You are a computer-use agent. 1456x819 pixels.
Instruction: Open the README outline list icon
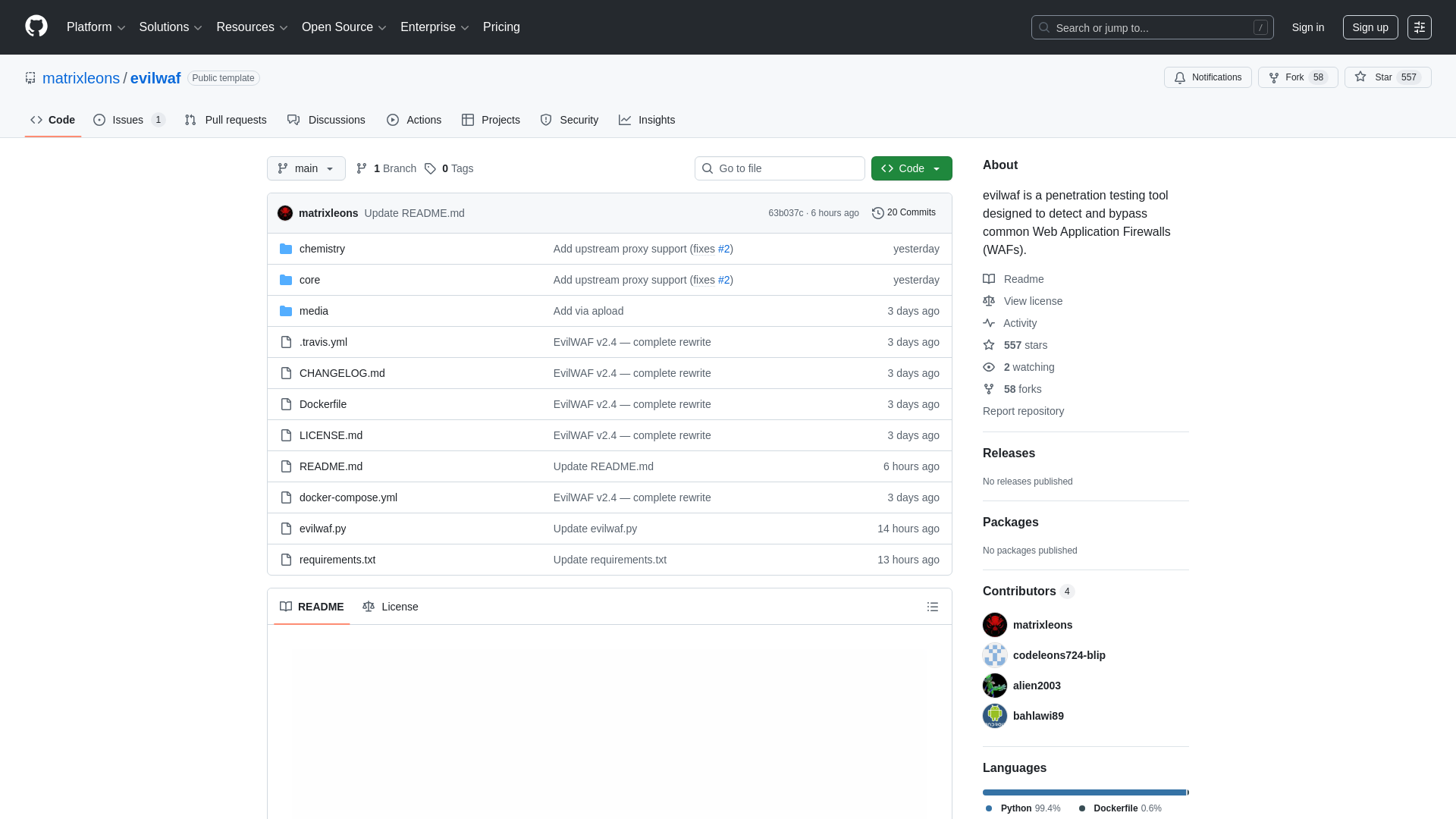[x=933, y=607]
